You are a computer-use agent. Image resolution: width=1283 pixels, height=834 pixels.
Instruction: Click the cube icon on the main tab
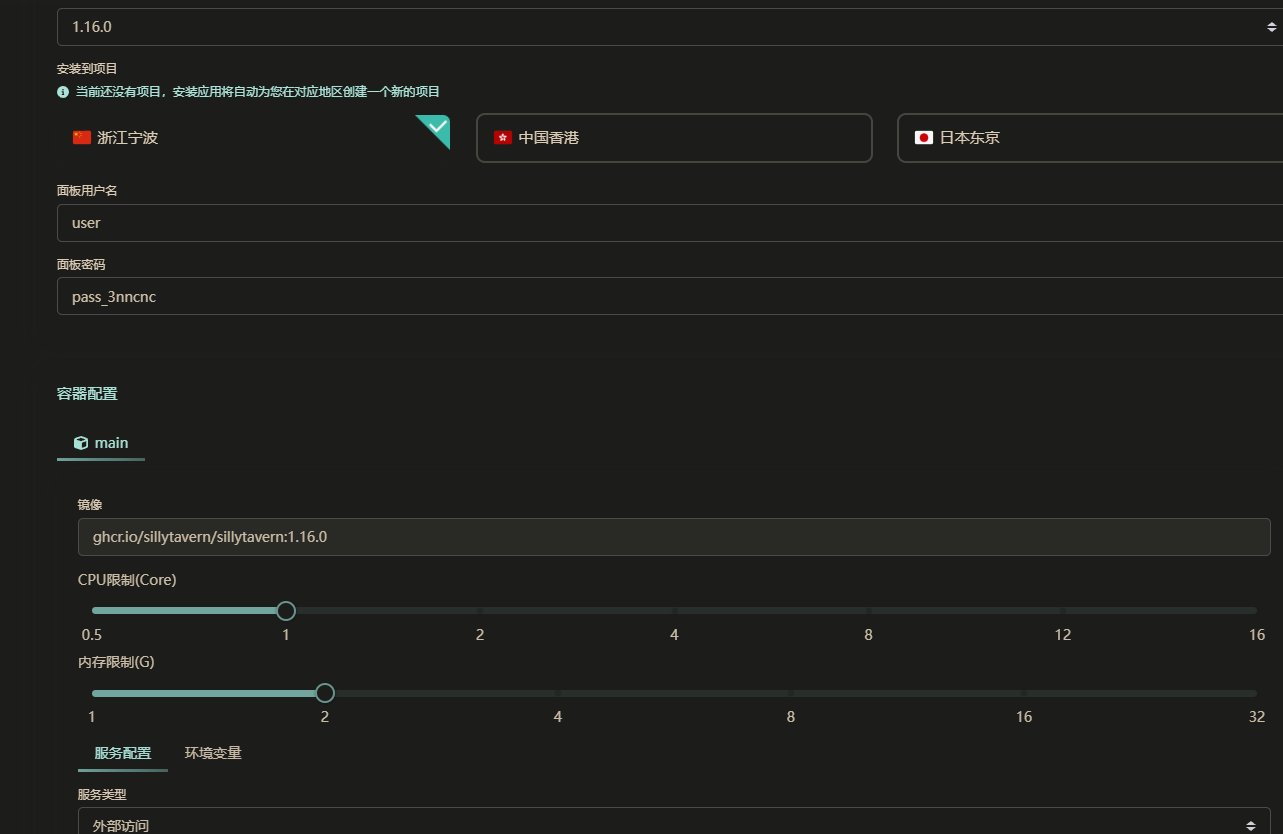pyautogui.click(x=81, y=443)
